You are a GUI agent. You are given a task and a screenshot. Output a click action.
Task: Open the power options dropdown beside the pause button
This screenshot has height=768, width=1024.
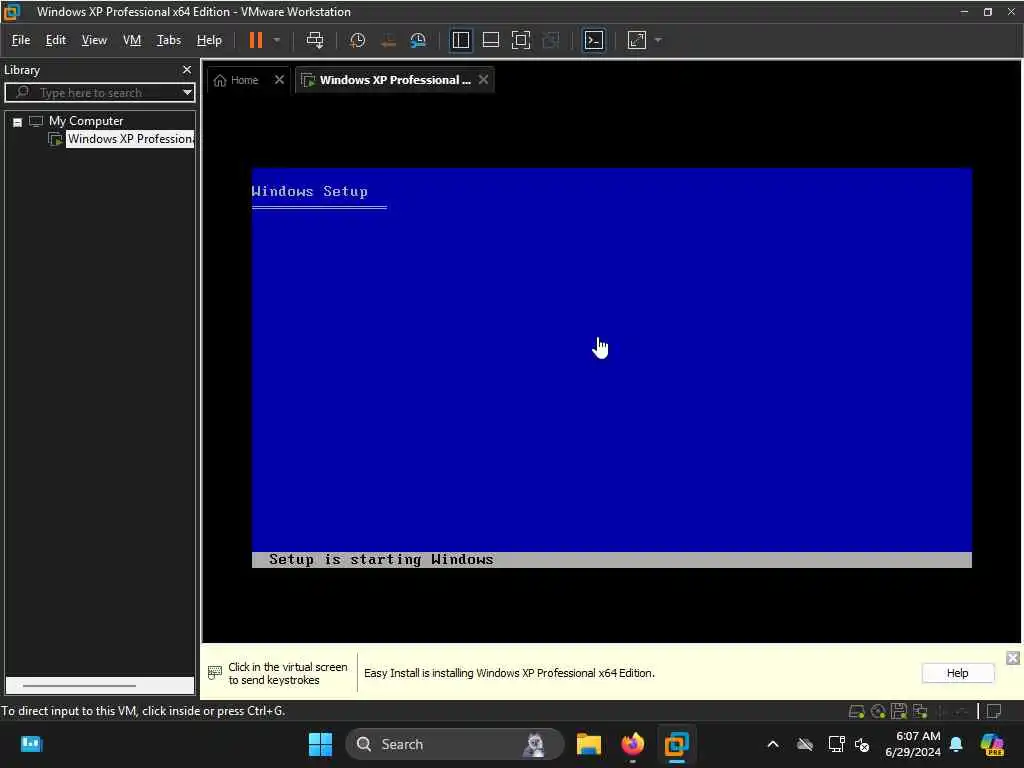point(277,40)
